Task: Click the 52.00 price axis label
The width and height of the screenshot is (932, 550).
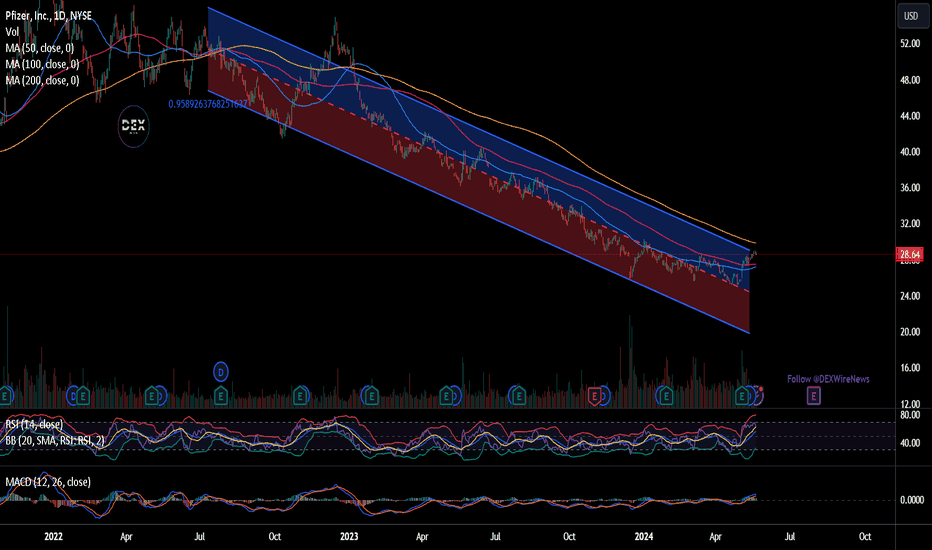Action: (x=910, y=43)
